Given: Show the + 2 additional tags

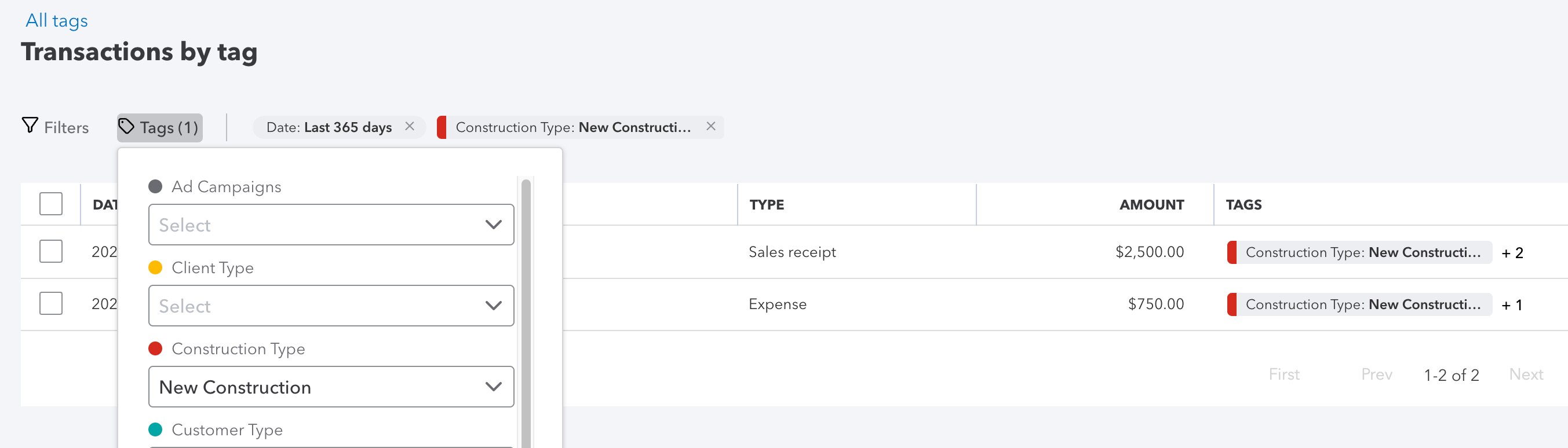Looking at the screenshot, I should [1512, 253].
